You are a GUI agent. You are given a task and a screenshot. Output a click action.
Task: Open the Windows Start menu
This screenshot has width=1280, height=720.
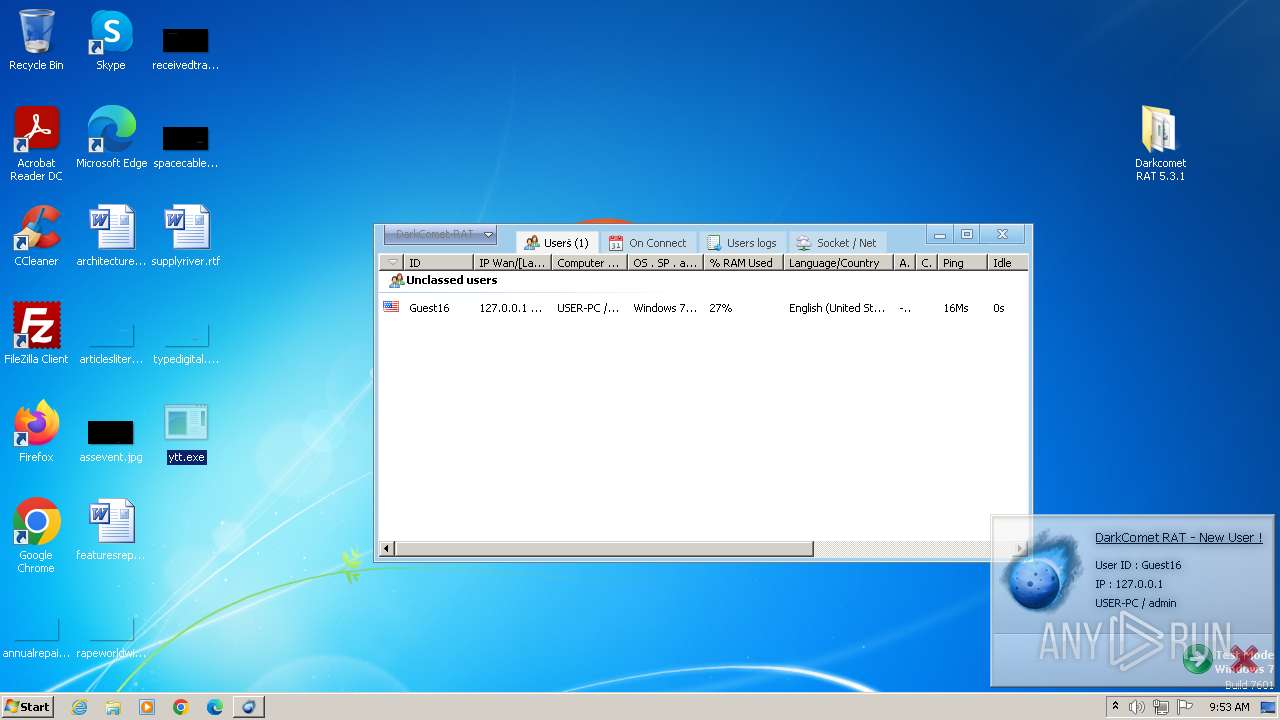point(28,707)
